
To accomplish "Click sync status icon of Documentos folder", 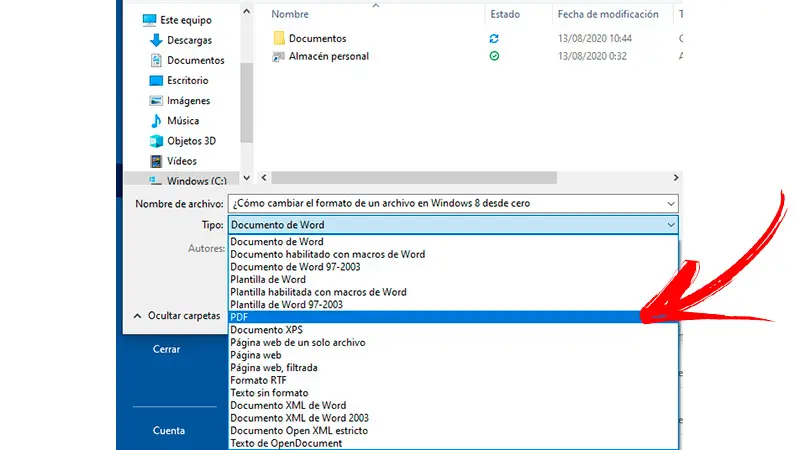I will tap(494, 38).
